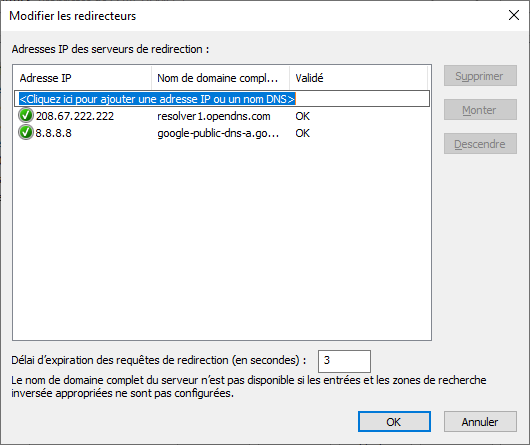This screenshot has height=445, width=530.
Task: Select the 208.67.222.222 address entry
Action: tap(75, 116)
